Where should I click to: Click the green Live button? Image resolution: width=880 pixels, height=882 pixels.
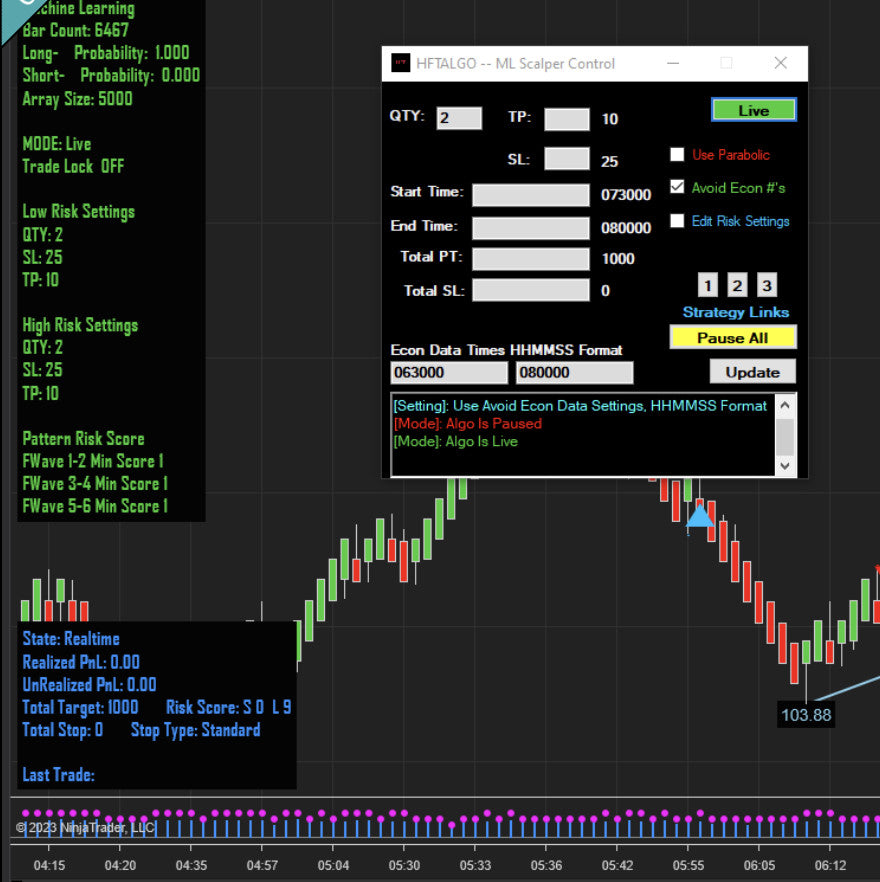(753, 110)
